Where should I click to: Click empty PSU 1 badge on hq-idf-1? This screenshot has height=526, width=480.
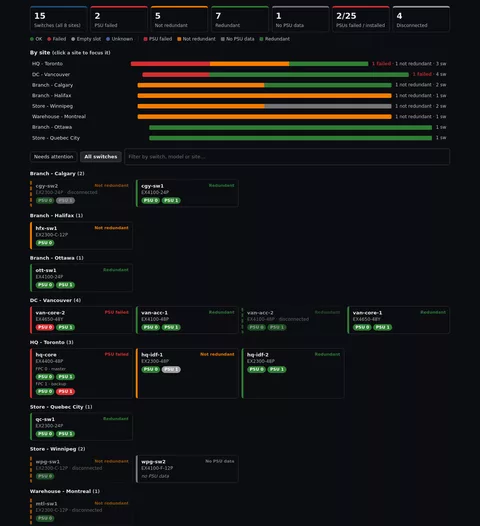tap(171, 370)
